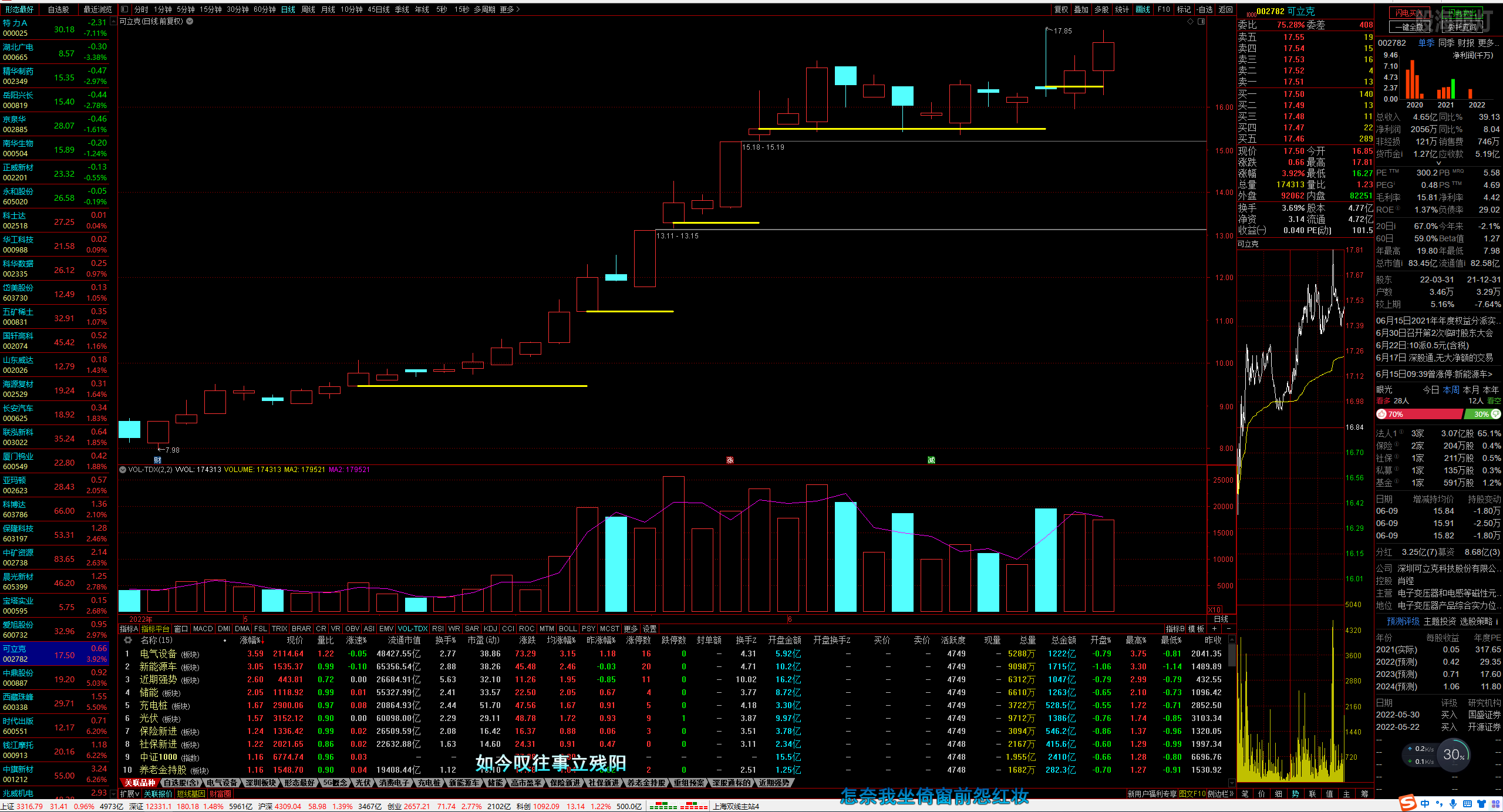Screen dimensions: 1503x812
Task: Click the sidebar layout icon before 分时
Action: [x=124, y=9]
